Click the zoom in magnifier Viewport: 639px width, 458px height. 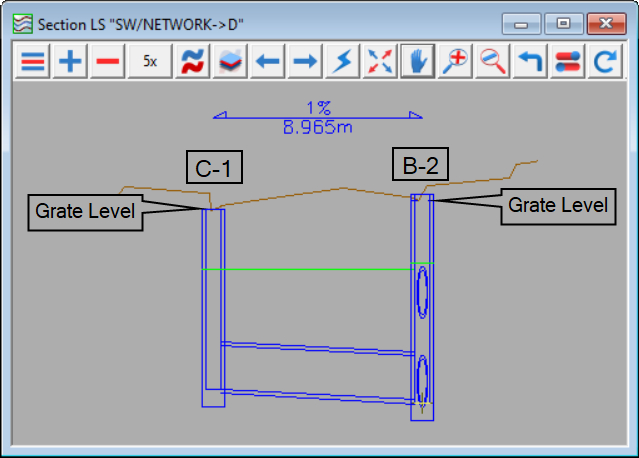point(455,61)
